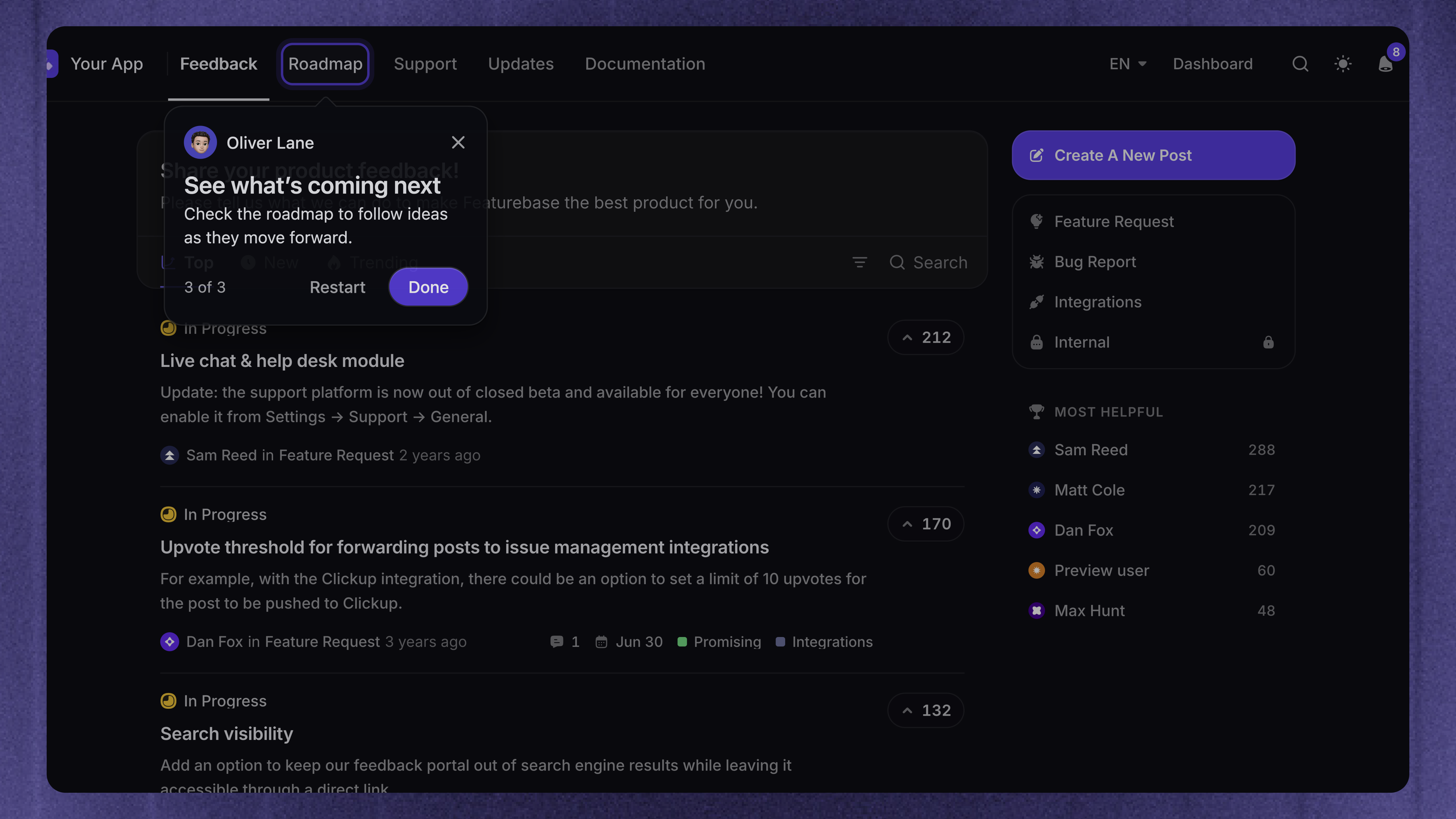Open the filter icon beside Search
The image size is (1456, 819).
(859, 262)
